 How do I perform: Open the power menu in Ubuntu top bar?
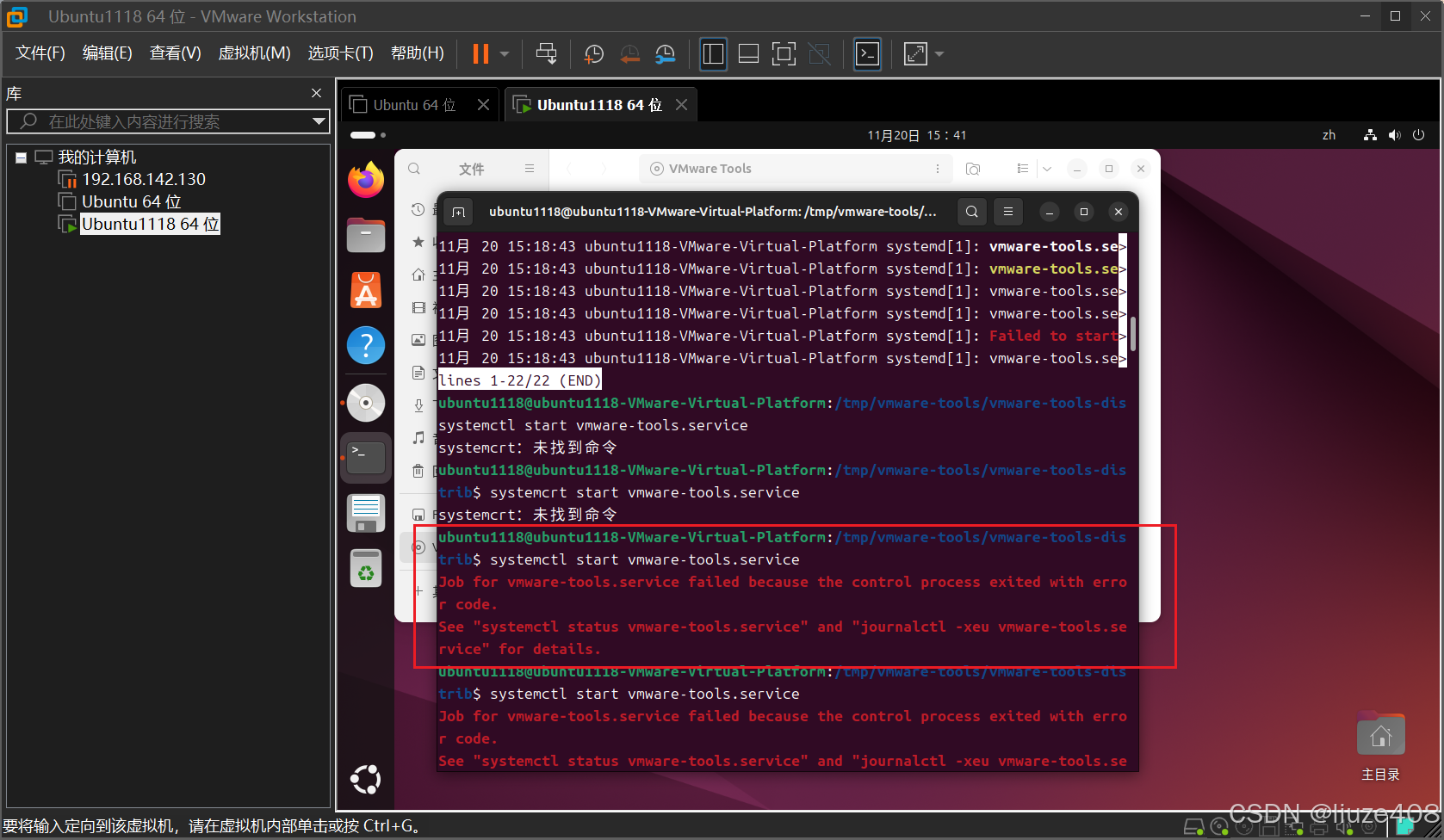[1418, 135]
